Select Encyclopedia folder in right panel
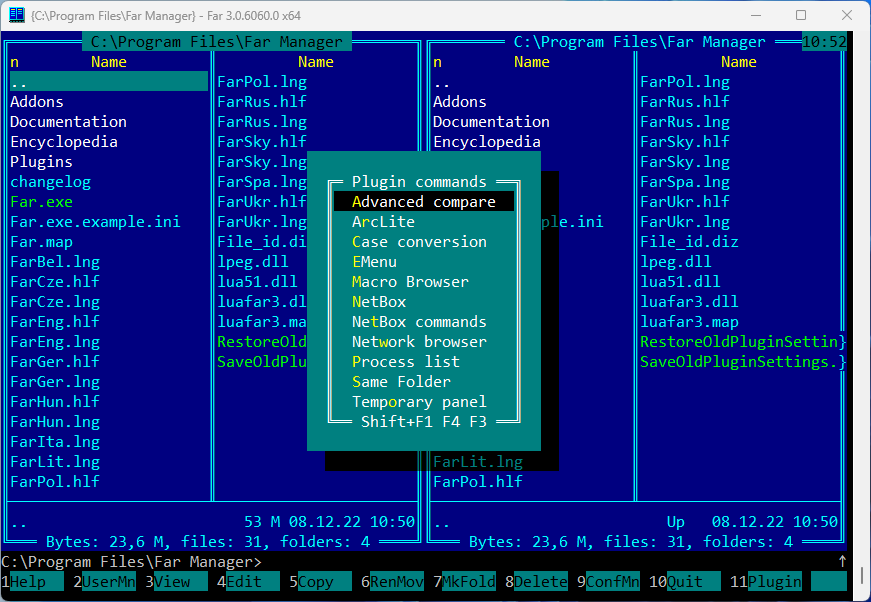 pos(487,142)
